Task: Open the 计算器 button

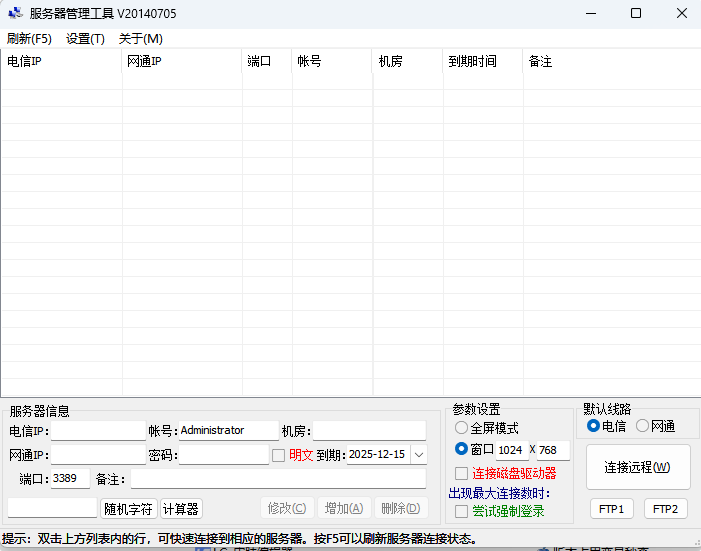Action: pyautogui.click(x=181, y=509)
